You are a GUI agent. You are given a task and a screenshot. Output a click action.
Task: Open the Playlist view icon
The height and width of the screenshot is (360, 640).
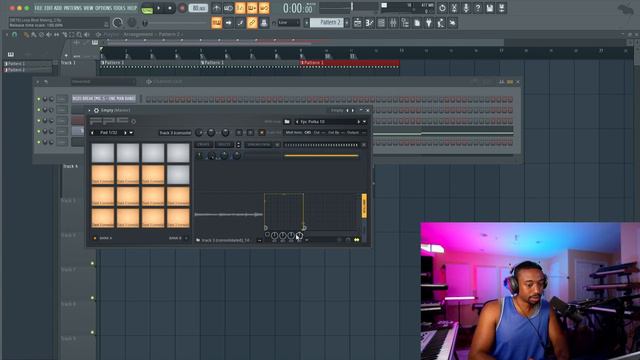point(357,23)
